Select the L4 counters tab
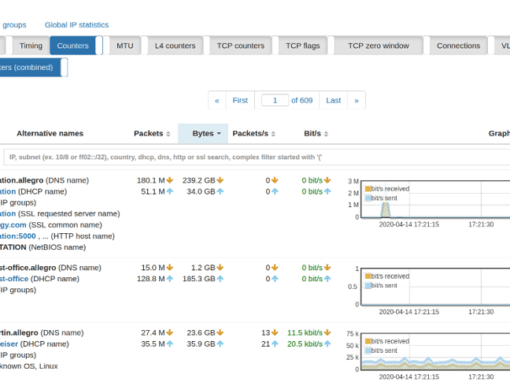The width and height of the screenshot is (510, 382). coord(175,46)
